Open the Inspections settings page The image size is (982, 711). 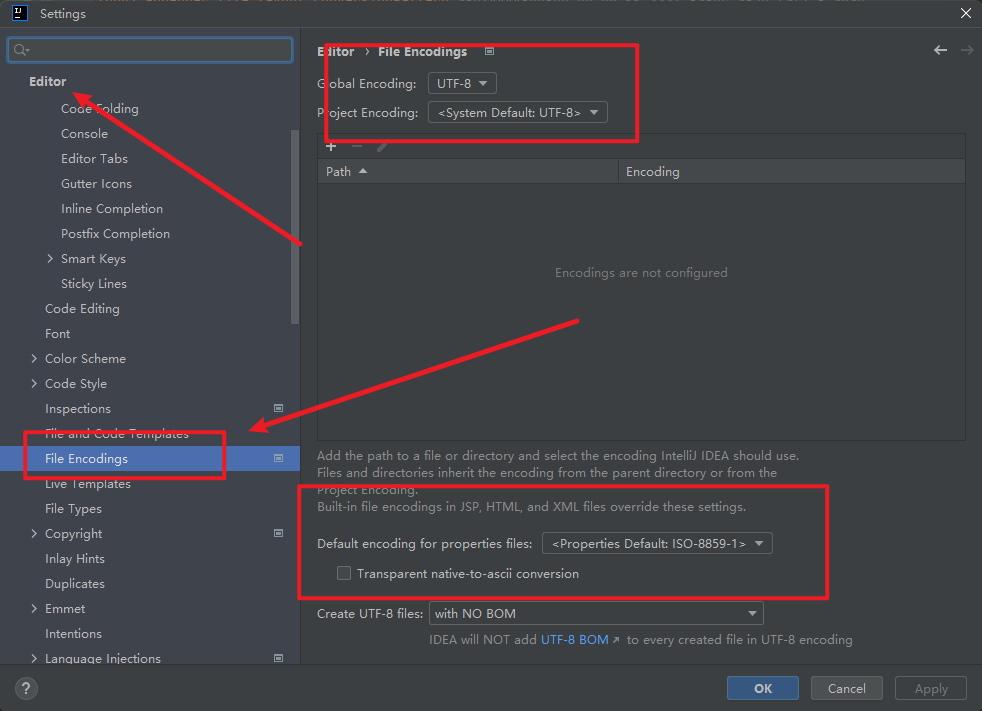(x=78, y=408)
